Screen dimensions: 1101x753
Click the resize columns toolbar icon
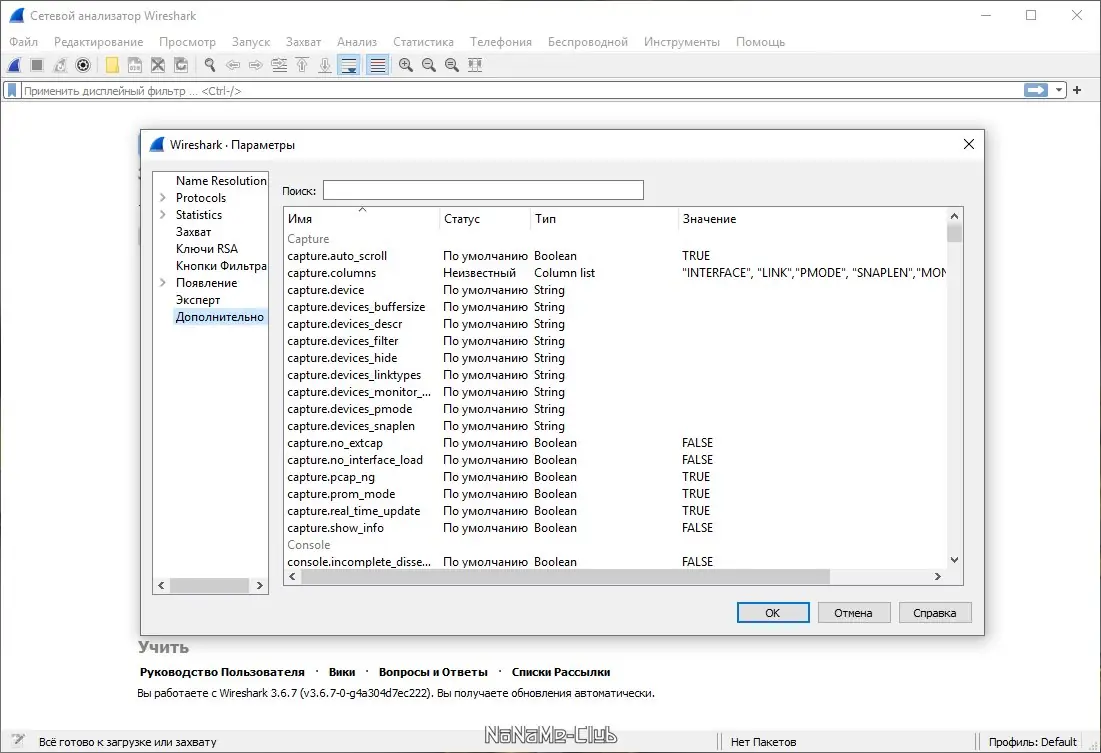pyautogui.click(x=475, y=65)
